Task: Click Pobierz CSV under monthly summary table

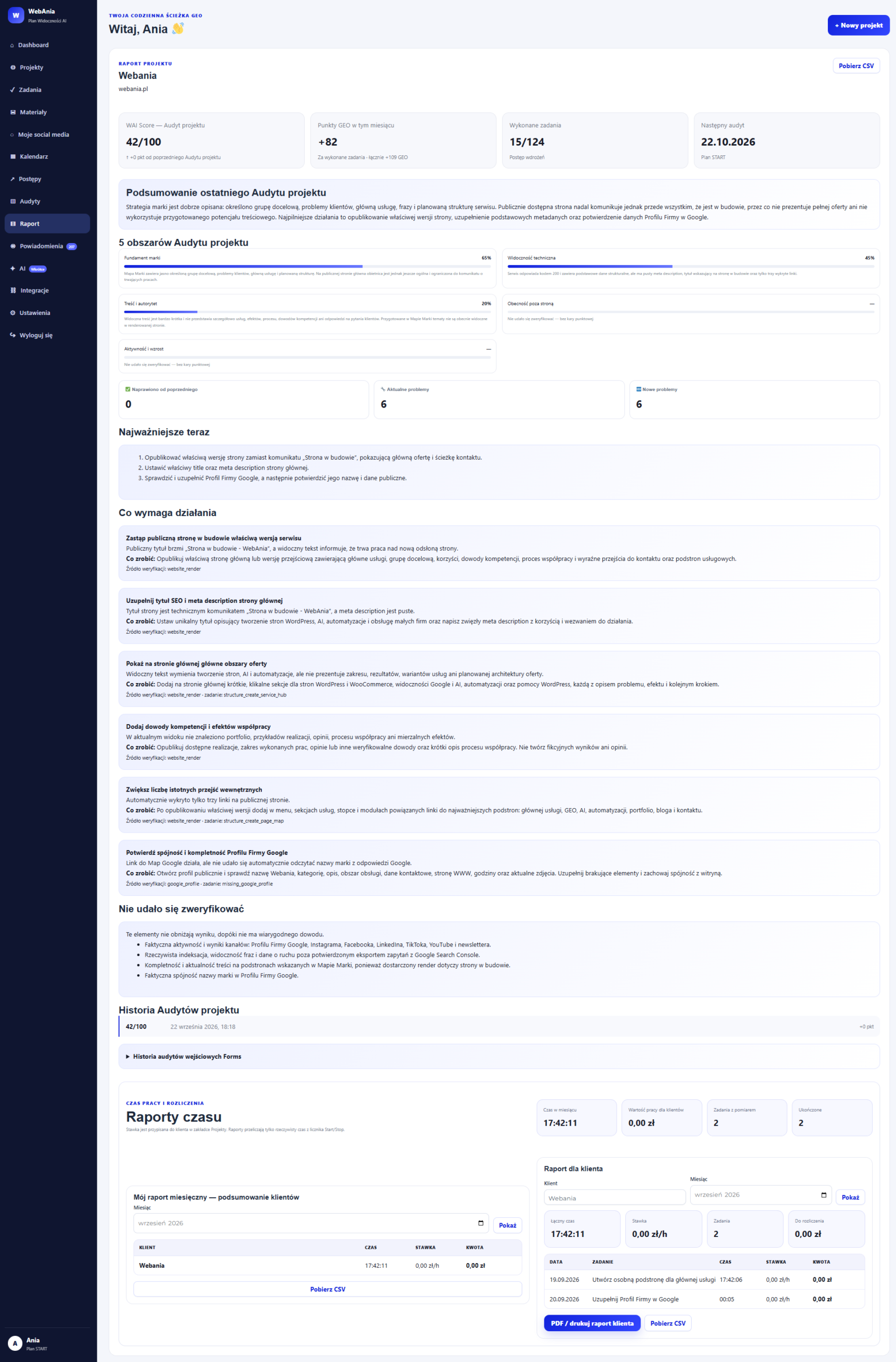Action: (328, 1289)
